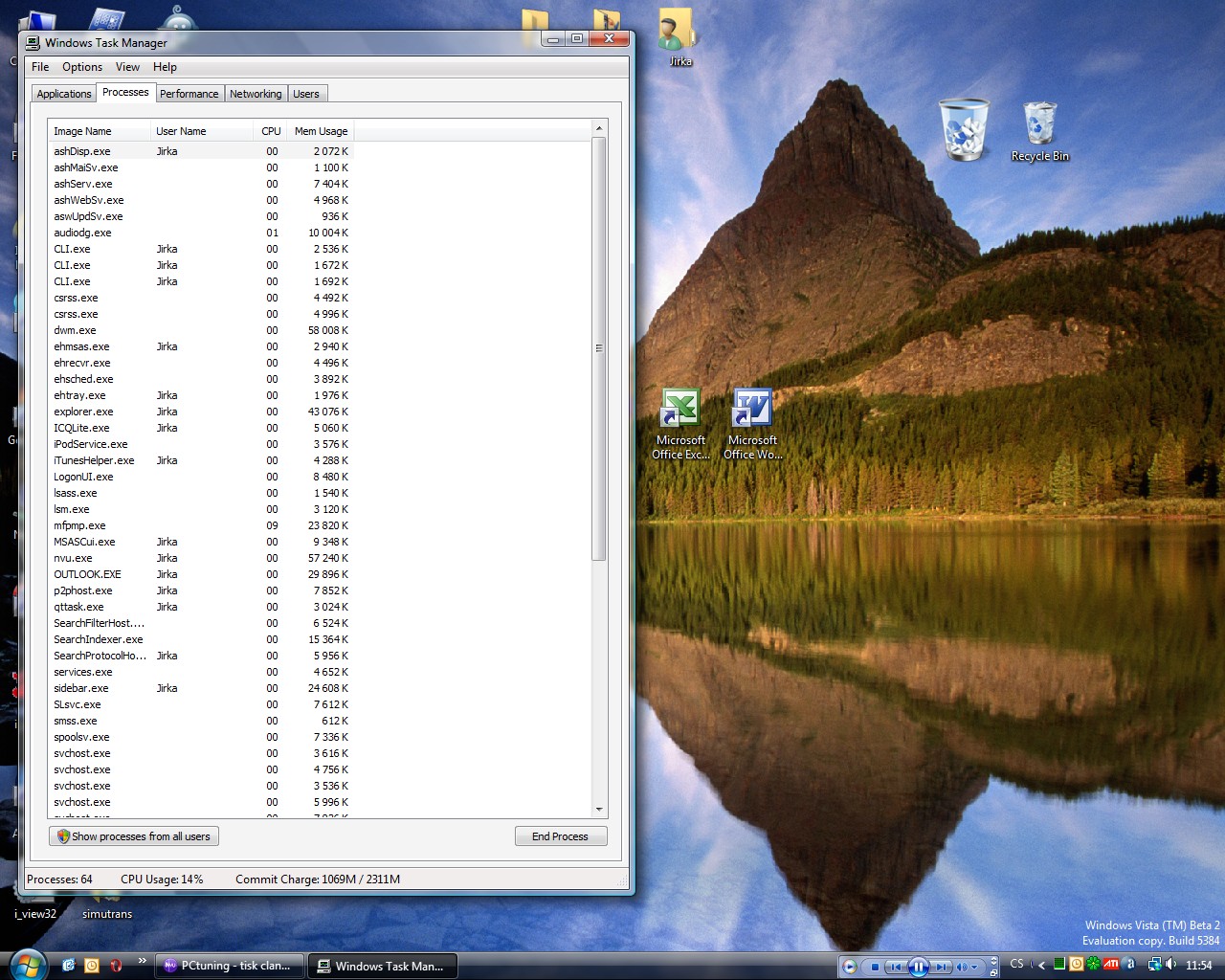Restore the Media Player window from the toolbar
This screenshot has height=980, width=1225.
[x=993, y=973]
